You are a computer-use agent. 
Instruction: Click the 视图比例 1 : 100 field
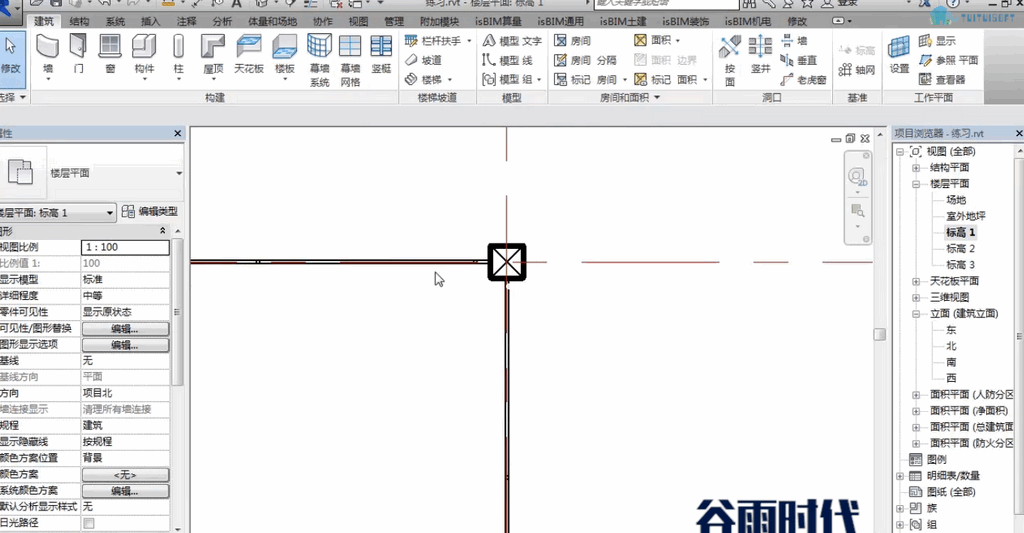pyautogui.click(x=125, y=248)
